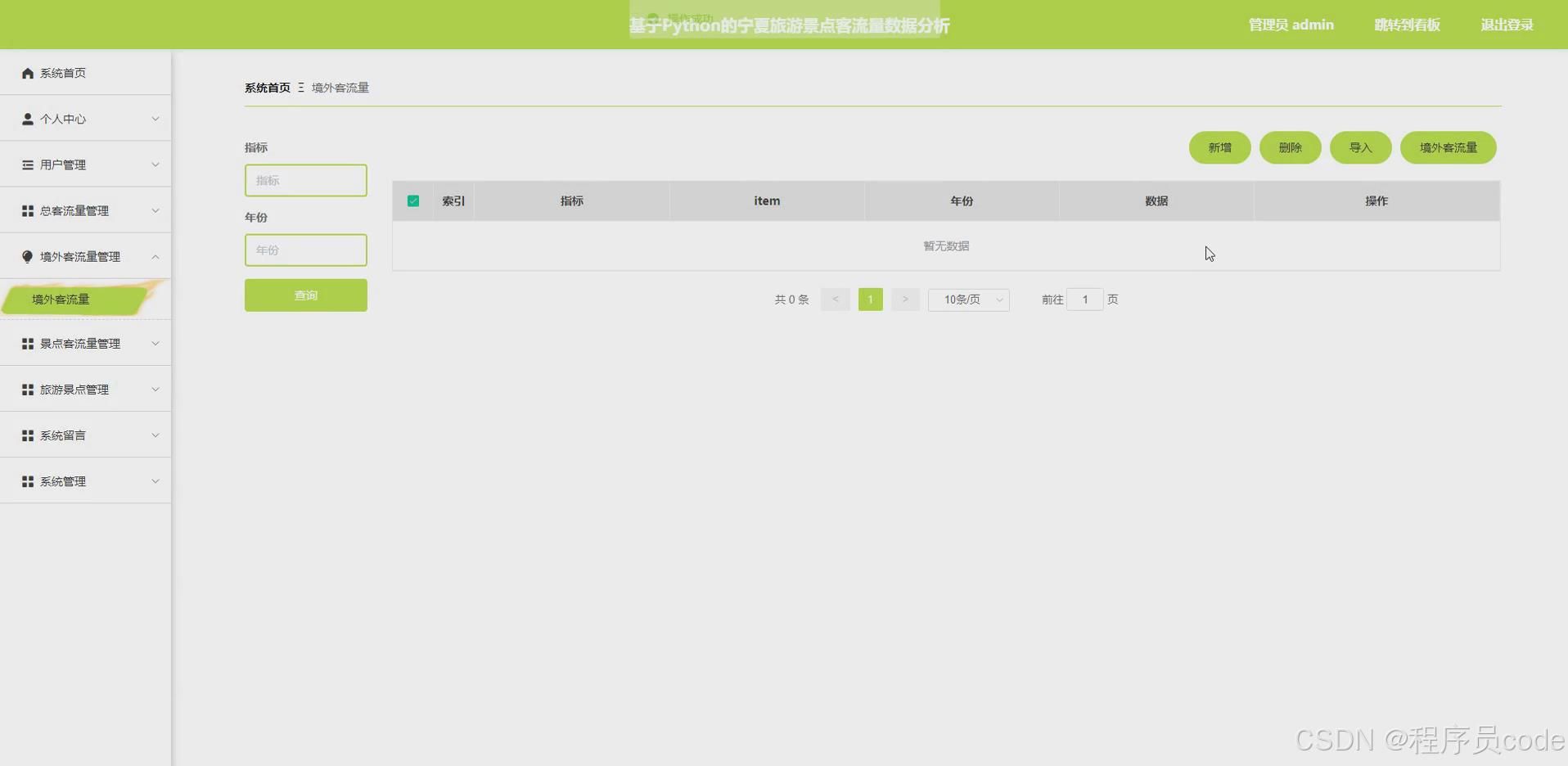The image size is (1568, 766).
Task: Click the 新增 button
Action: pyautogui.click(x=1219, y=147)
